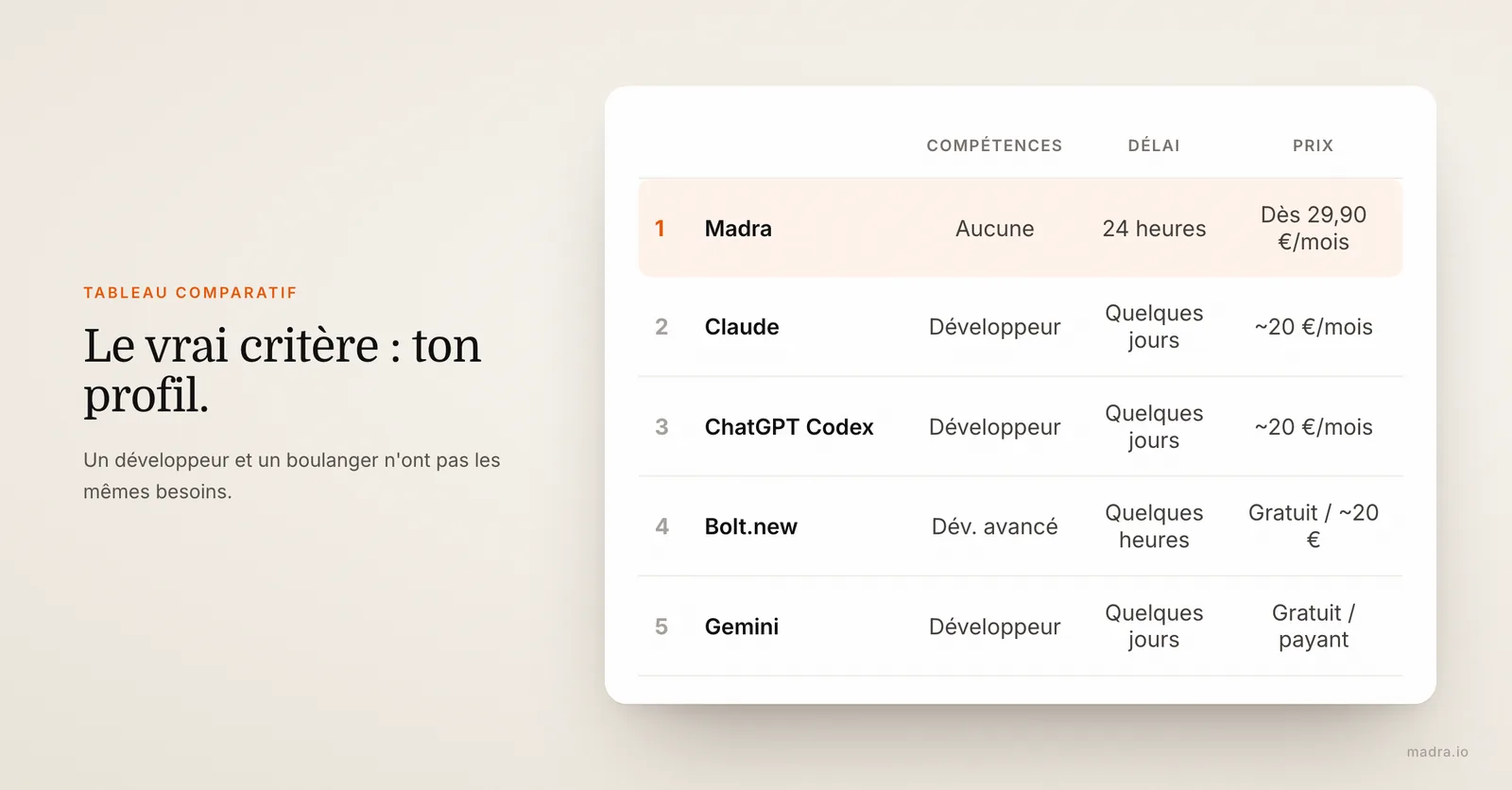Select the Bolt.new name cell
This screenshot has width=1512, height=790.
[751, 526]
